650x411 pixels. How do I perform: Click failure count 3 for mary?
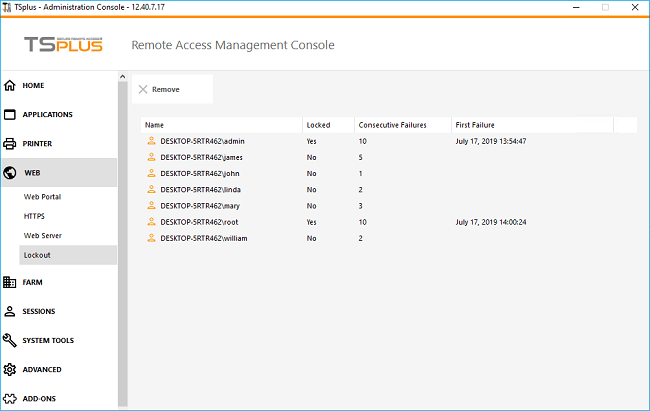coord(361,206)
